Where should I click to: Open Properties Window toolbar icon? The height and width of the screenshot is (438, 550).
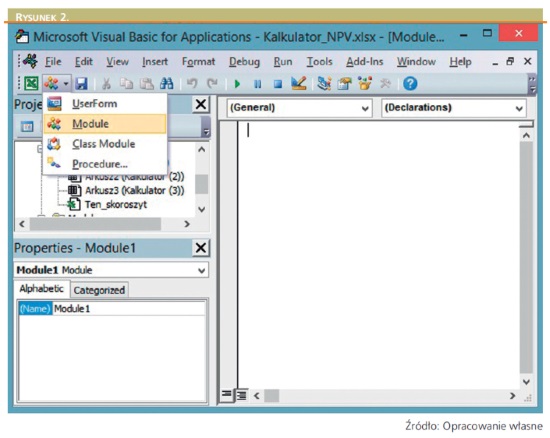pyautogui.click(x=344, y=83)
